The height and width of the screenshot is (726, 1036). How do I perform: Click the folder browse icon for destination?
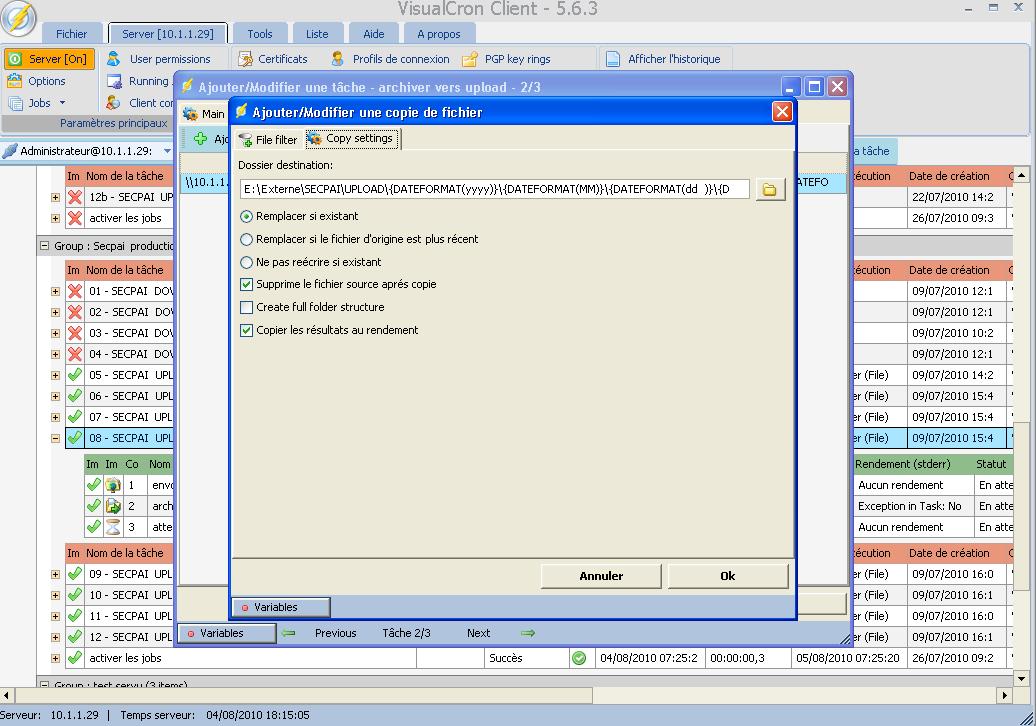pos(769,189)
